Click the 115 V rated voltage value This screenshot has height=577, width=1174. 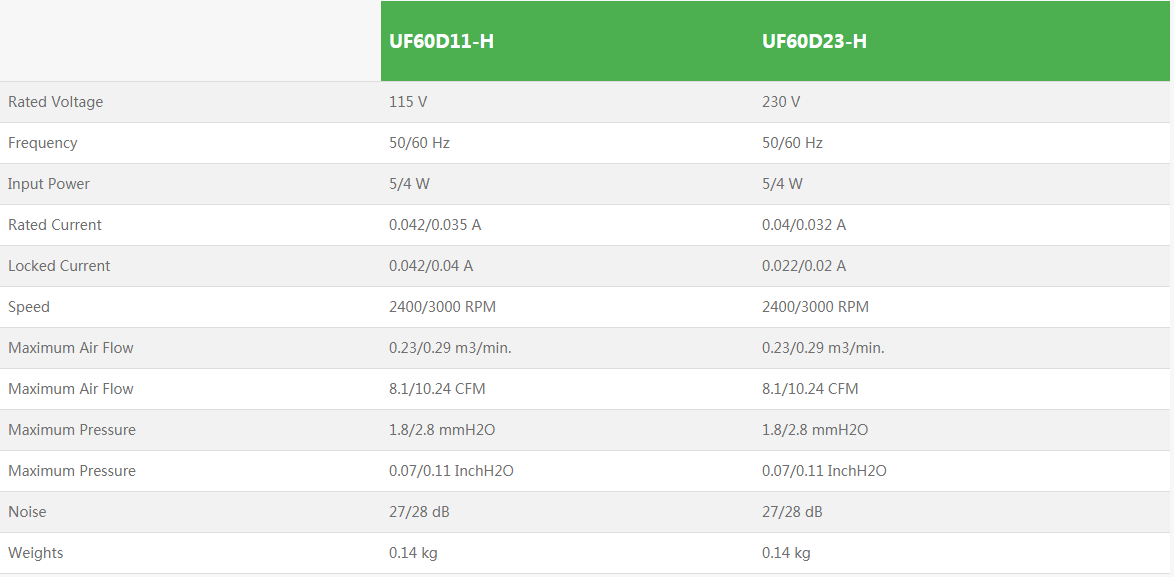click(408, 102)
